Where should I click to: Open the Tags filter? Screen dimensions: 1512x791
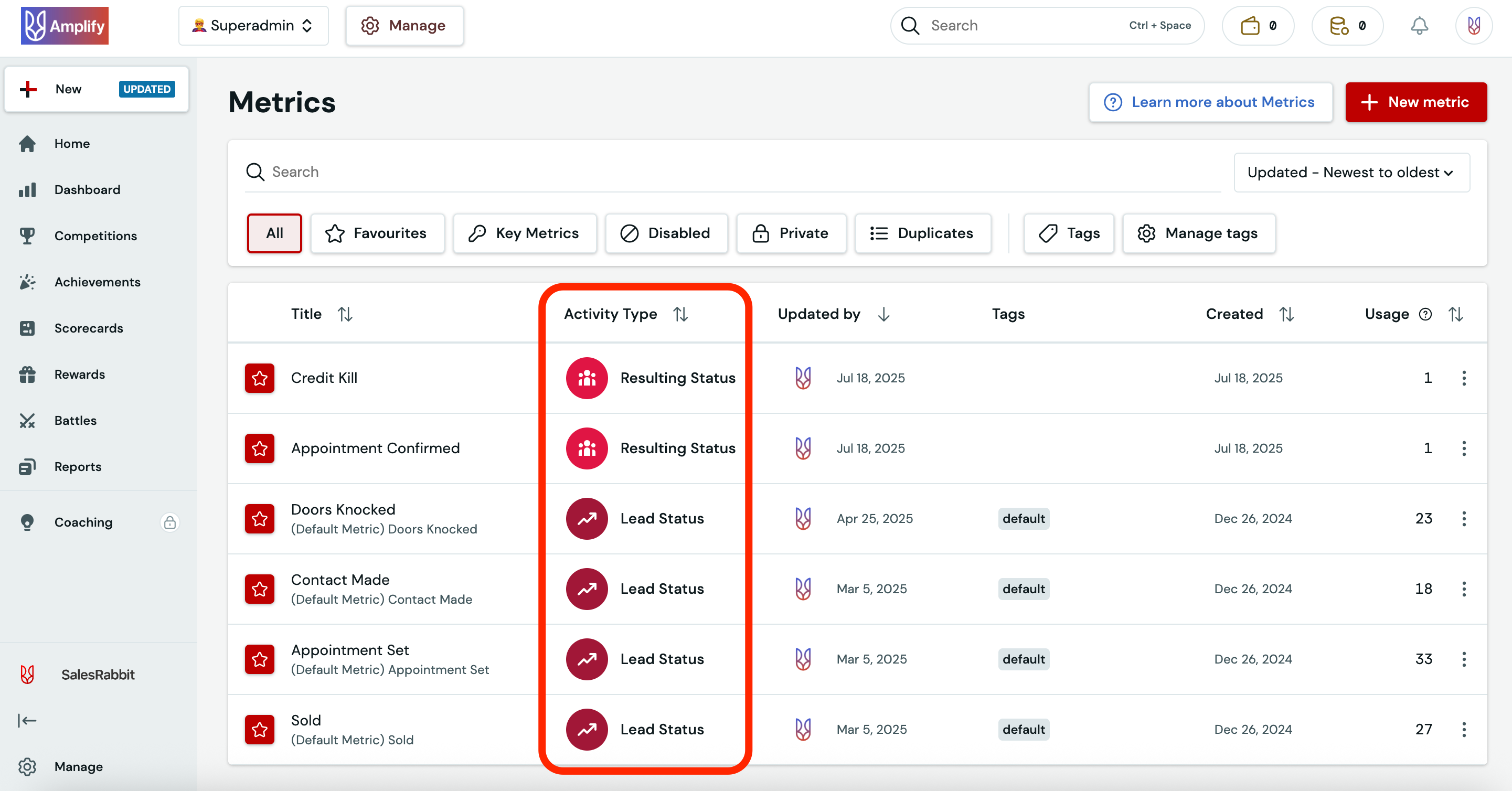coord(1069,233)
